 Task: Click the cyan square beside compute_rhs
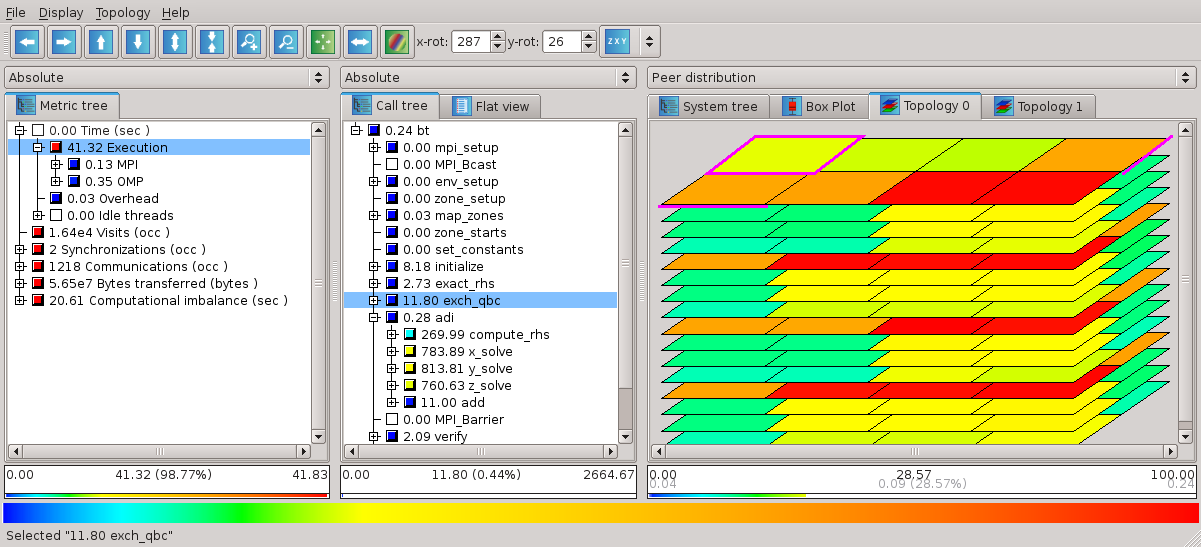(x=410, y=334)
